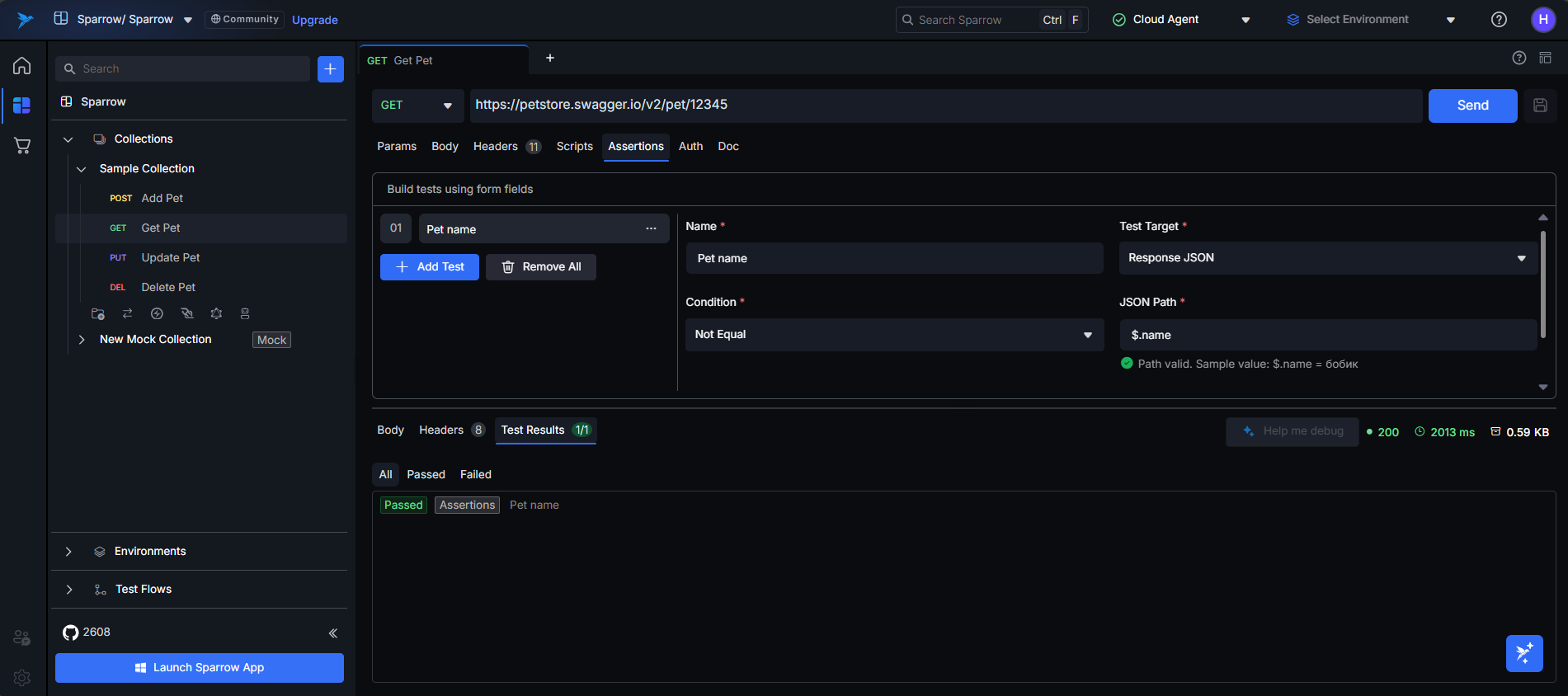The width and height of the screenshot is (1568, 696).
Task: Open the marketplace cart icon in sidebar
Action: (x=22, y=146)
